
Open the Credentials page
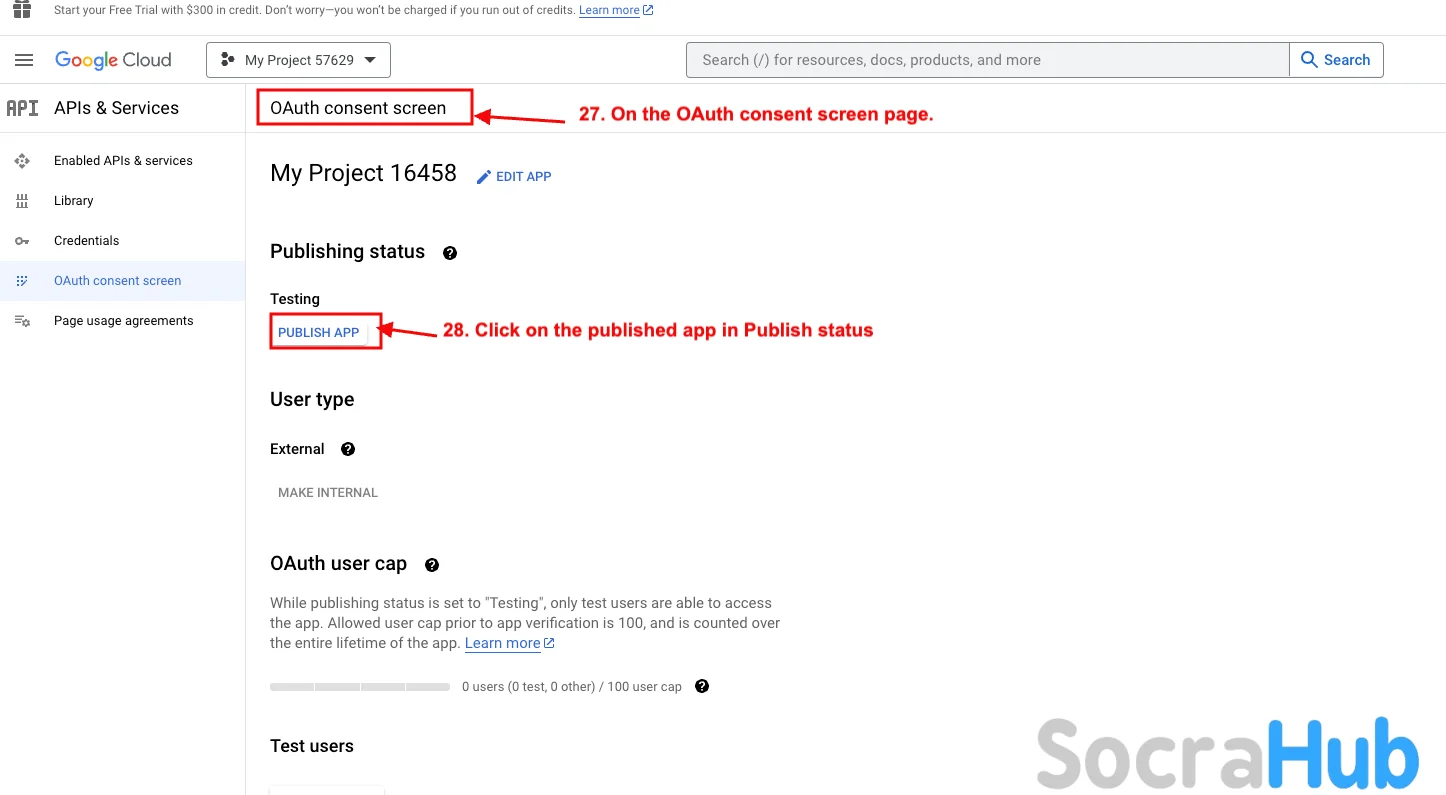pos(86,240)
